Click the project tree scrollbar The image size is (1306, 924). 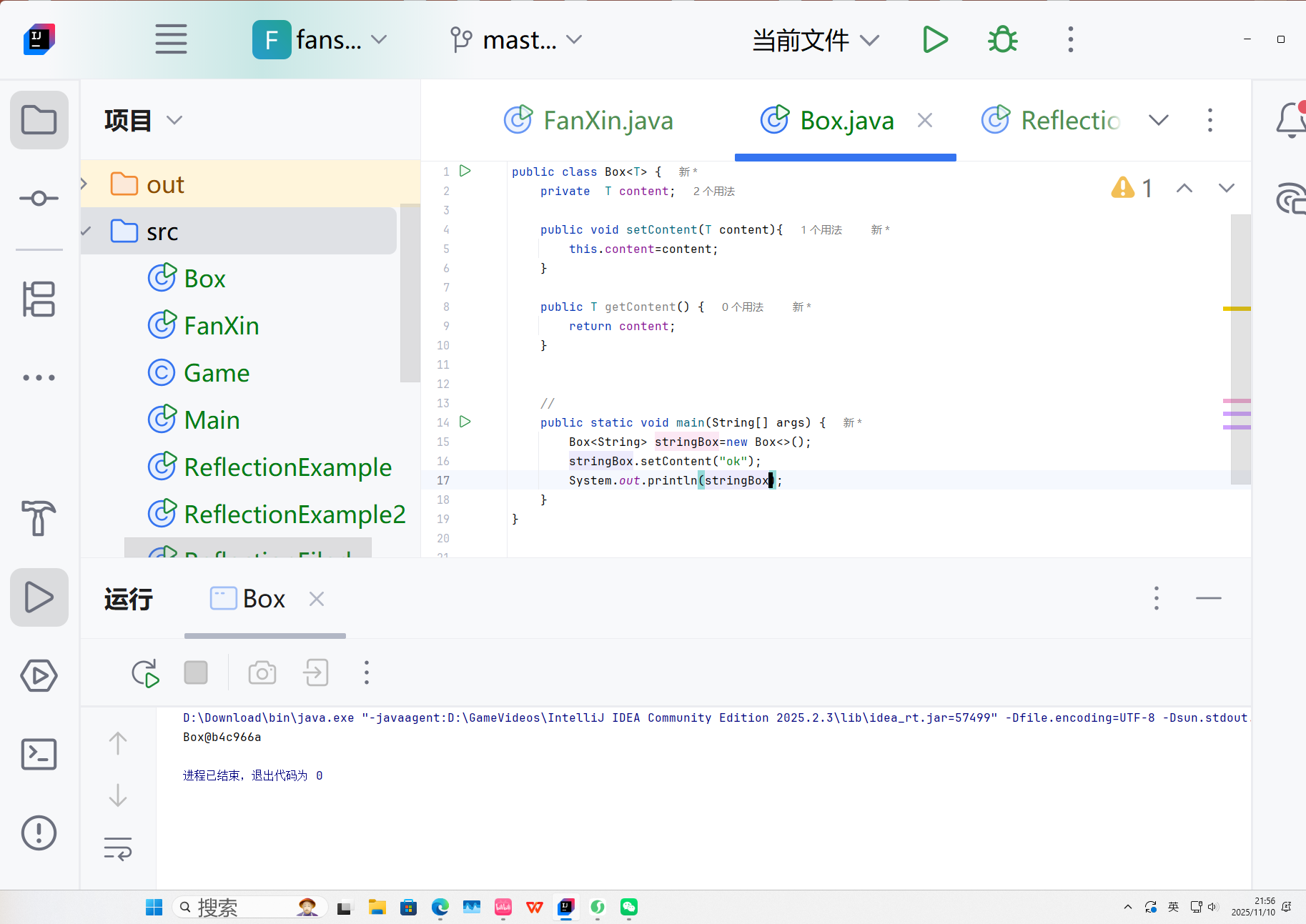tap(410, 293)
